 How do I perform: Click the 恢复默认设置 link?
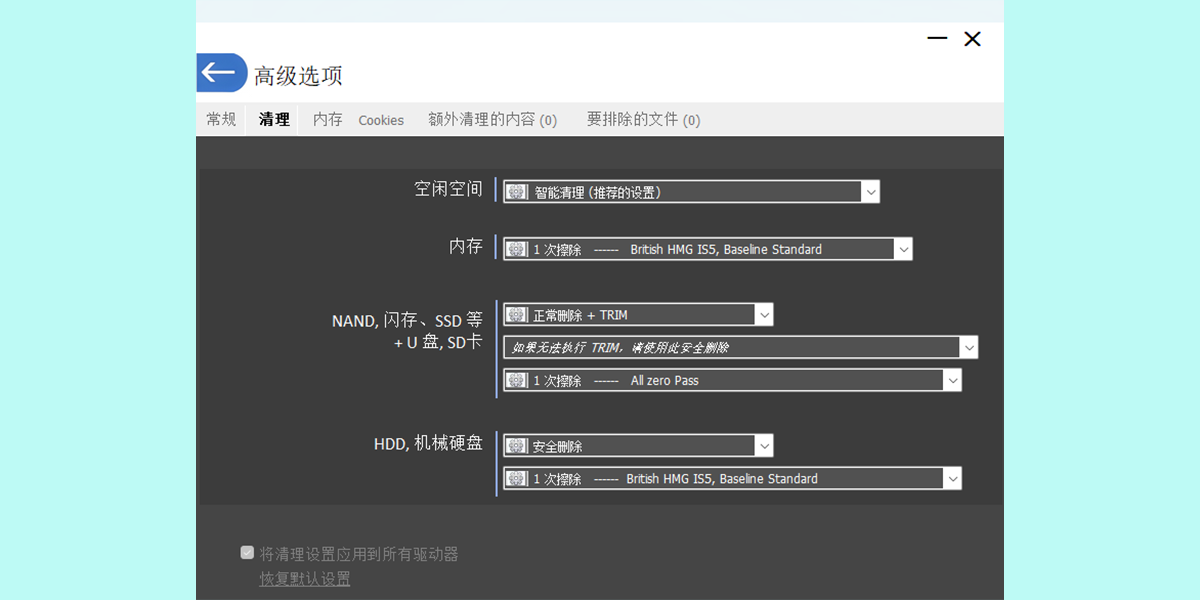point(304,578)
